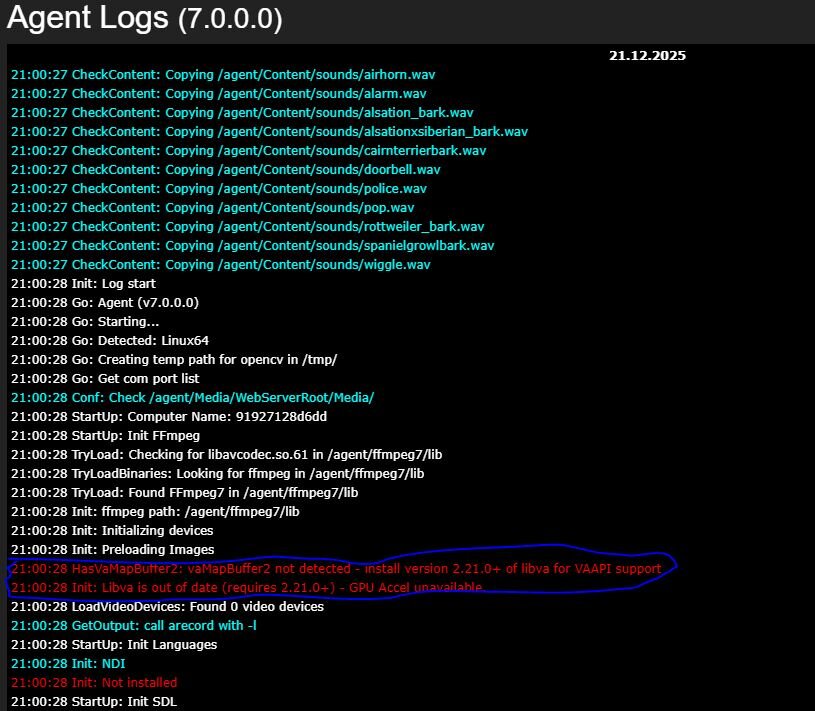Select the wiggle.wav log entry

[221, 265]
